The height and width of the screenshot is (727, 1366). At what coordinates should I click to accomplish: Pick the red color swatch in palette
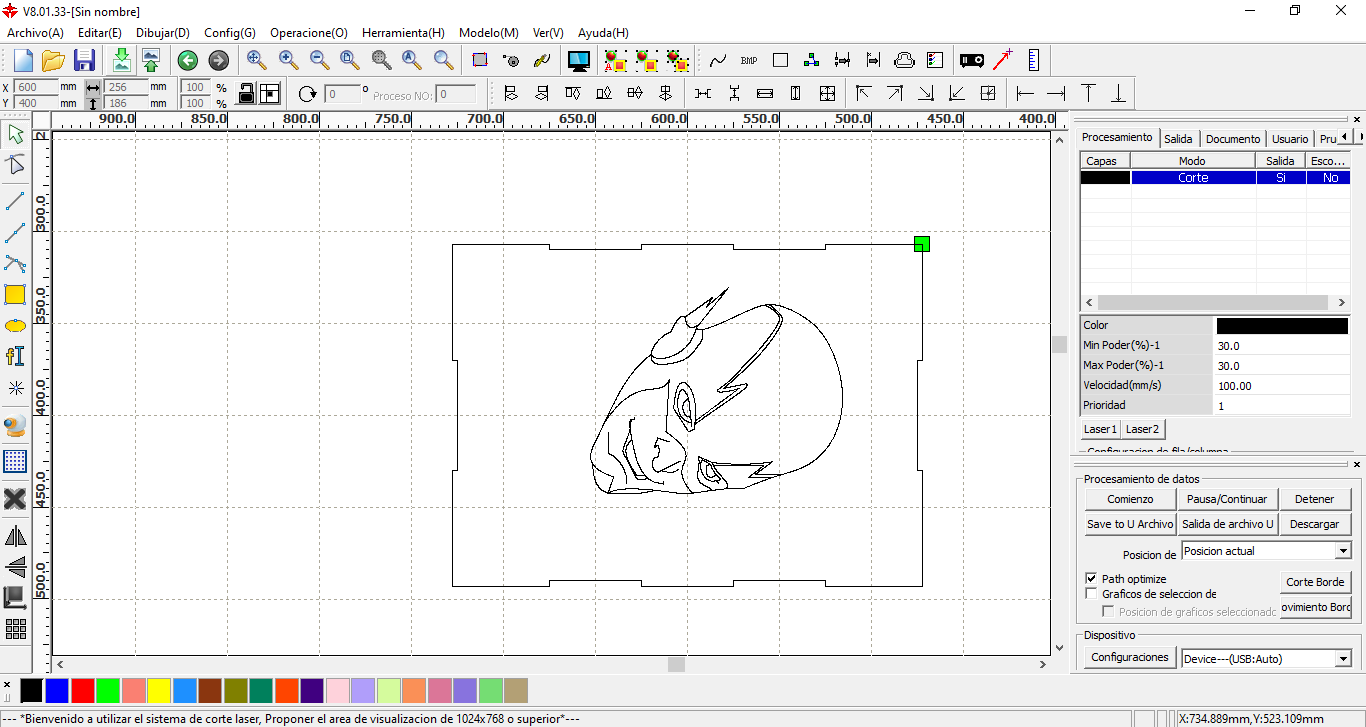82,690
